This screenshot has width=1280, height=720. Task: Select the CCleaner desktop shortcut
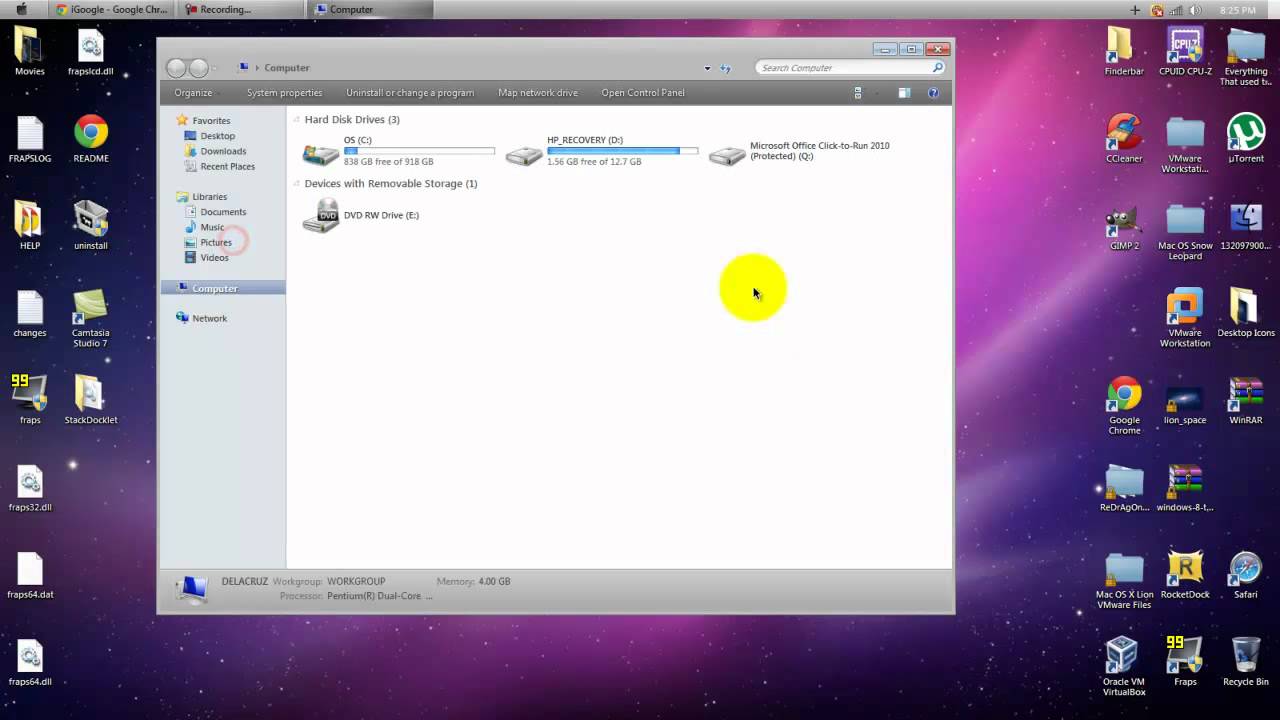coord(1124,139)
